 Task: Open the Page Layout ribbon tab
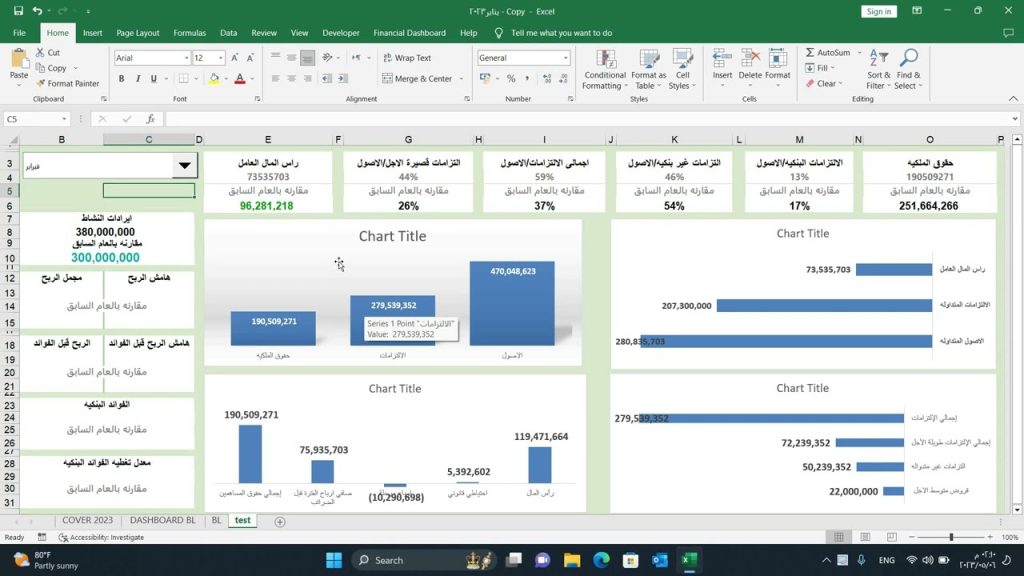(x=138, y=33)
